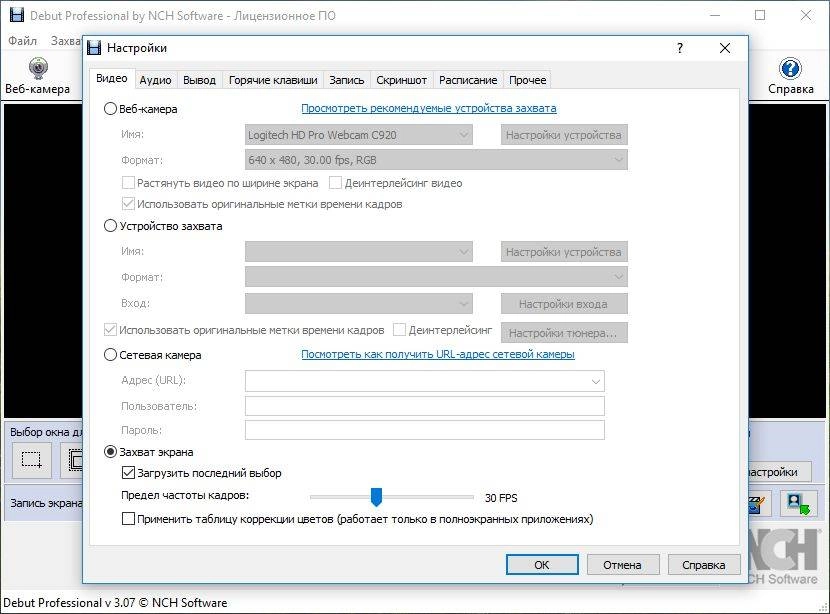Click the Настройки тюнера... button
Viewport: 830px width, 614px height.
click(564, 333)
